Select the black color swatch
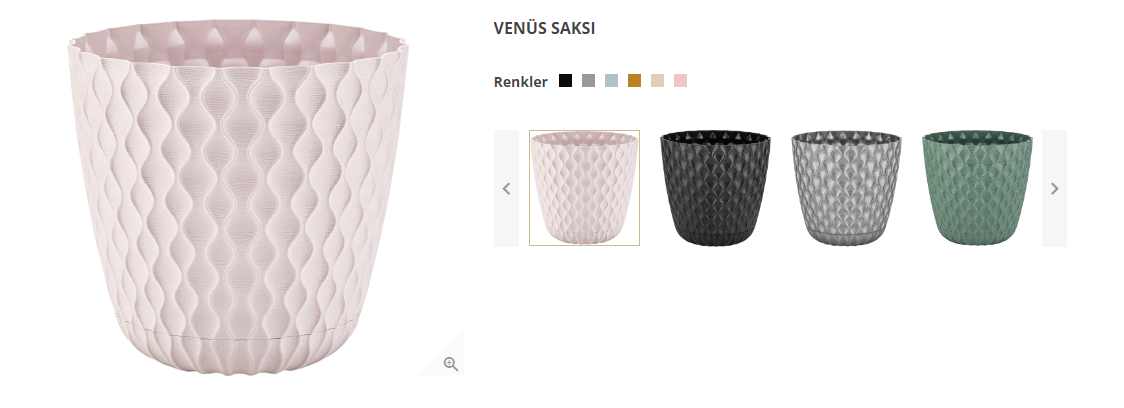Viewport: 1124px width, 408px height. [x=566, y=81]
